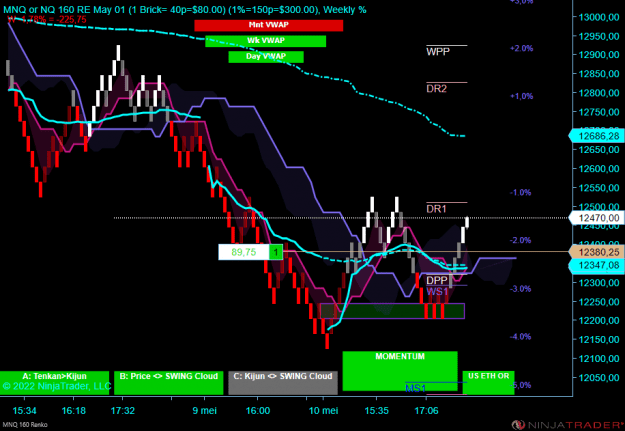Image resolution: width=625 pixels, height=431 pixels.
Task: Click the WS1 support level label
Action: coord(437,291)
